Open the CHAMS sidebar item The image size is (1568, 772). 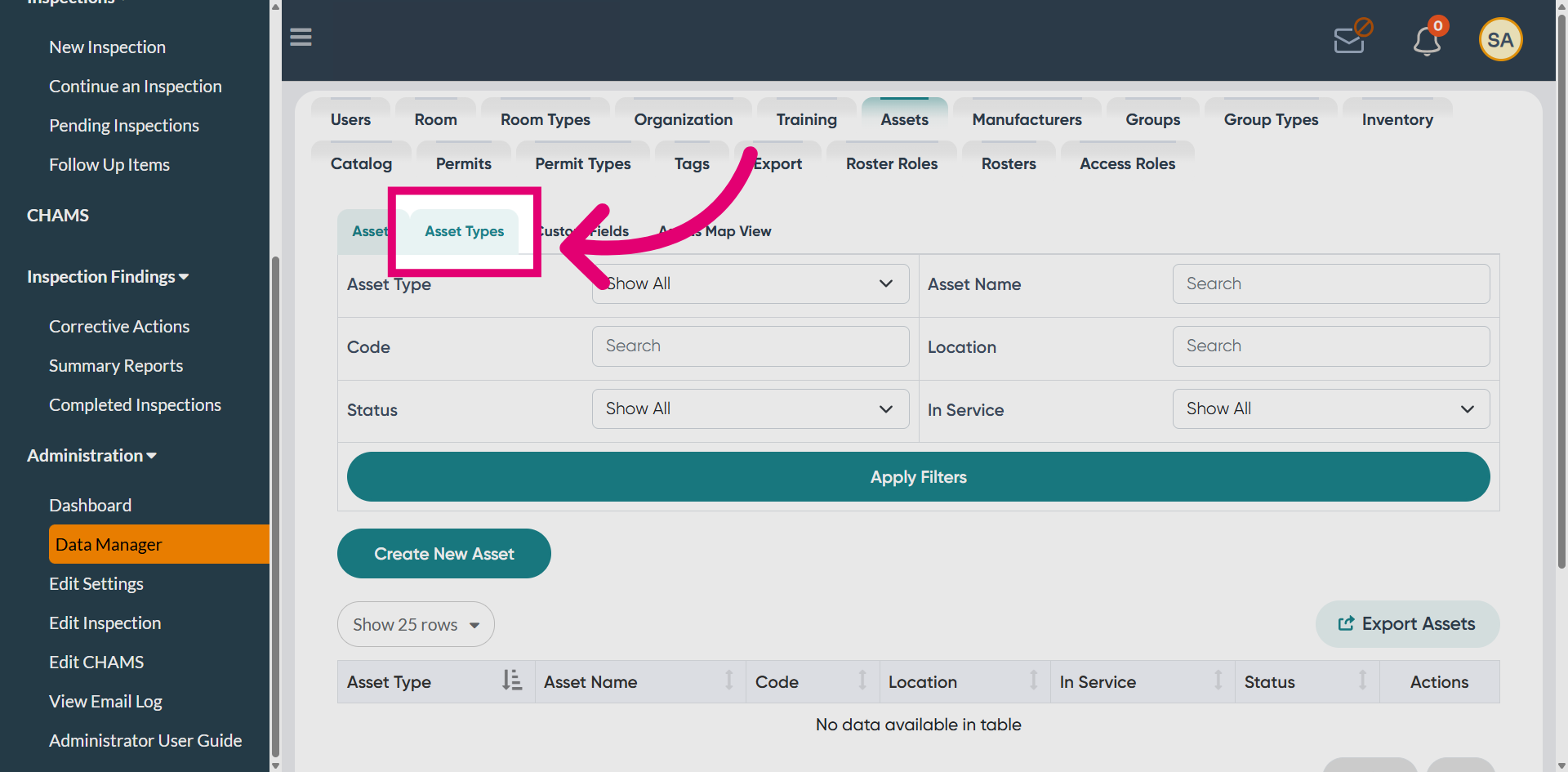(x=58, y=216)
